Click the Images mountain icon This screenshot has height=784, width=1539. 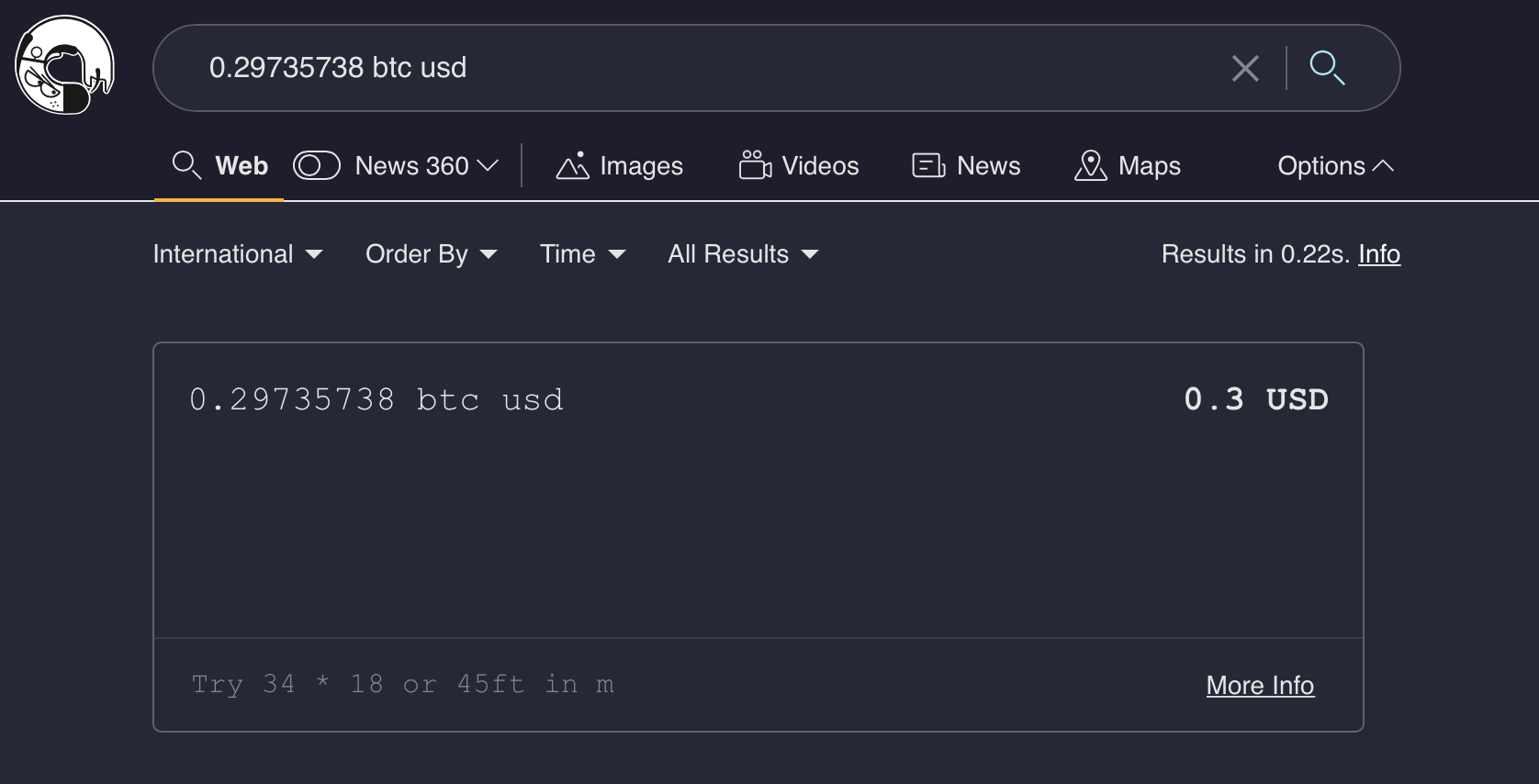[572, 165]
